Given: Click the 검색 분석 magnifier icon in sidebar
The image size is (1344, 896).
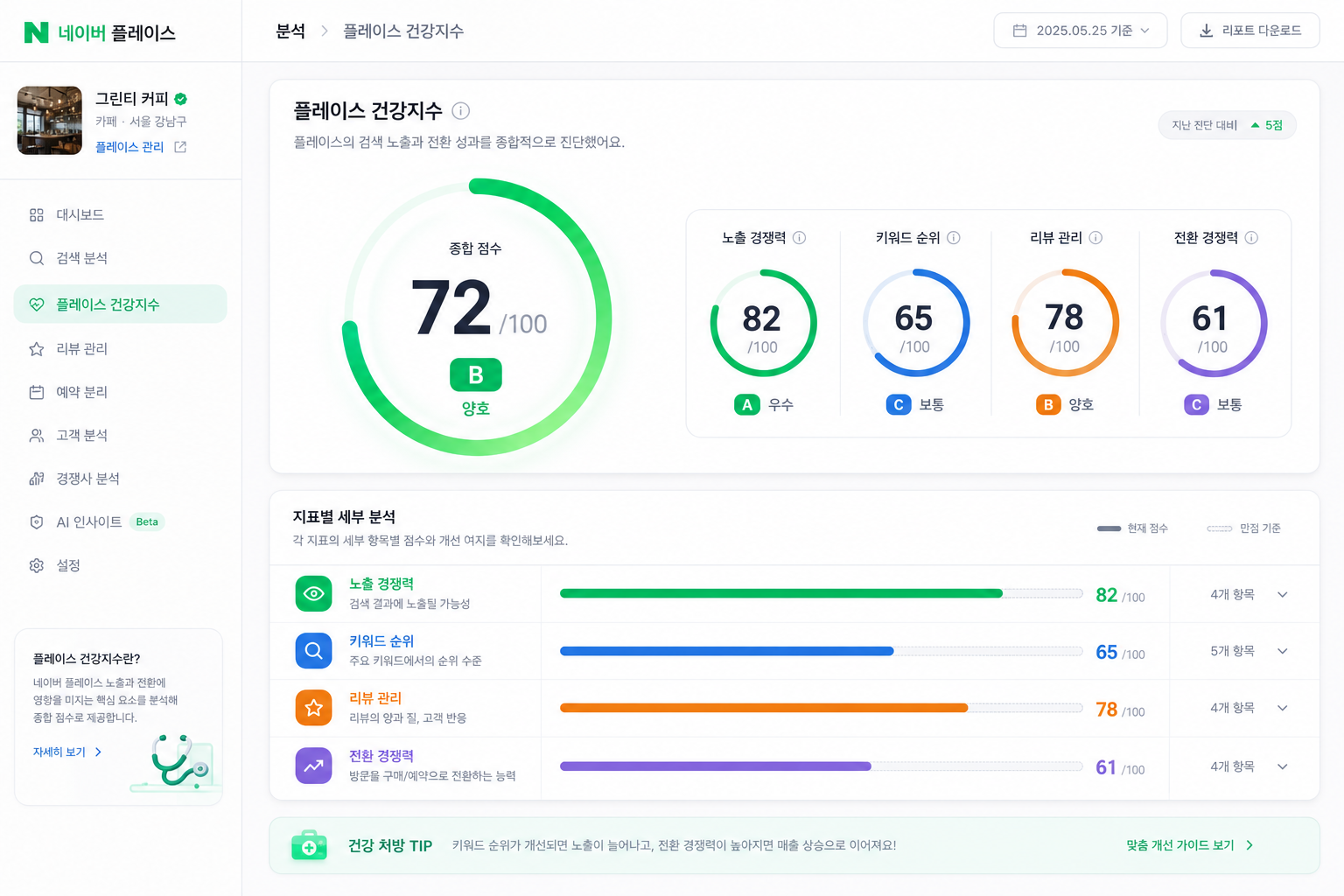Looking at the screenshot, I should [x=37, y=258].
